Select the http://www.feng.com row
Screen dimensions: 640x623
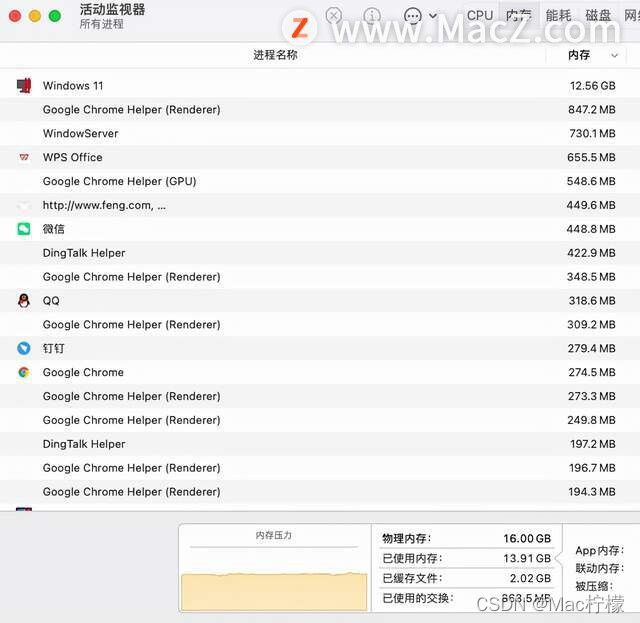[x=320, y=205]
